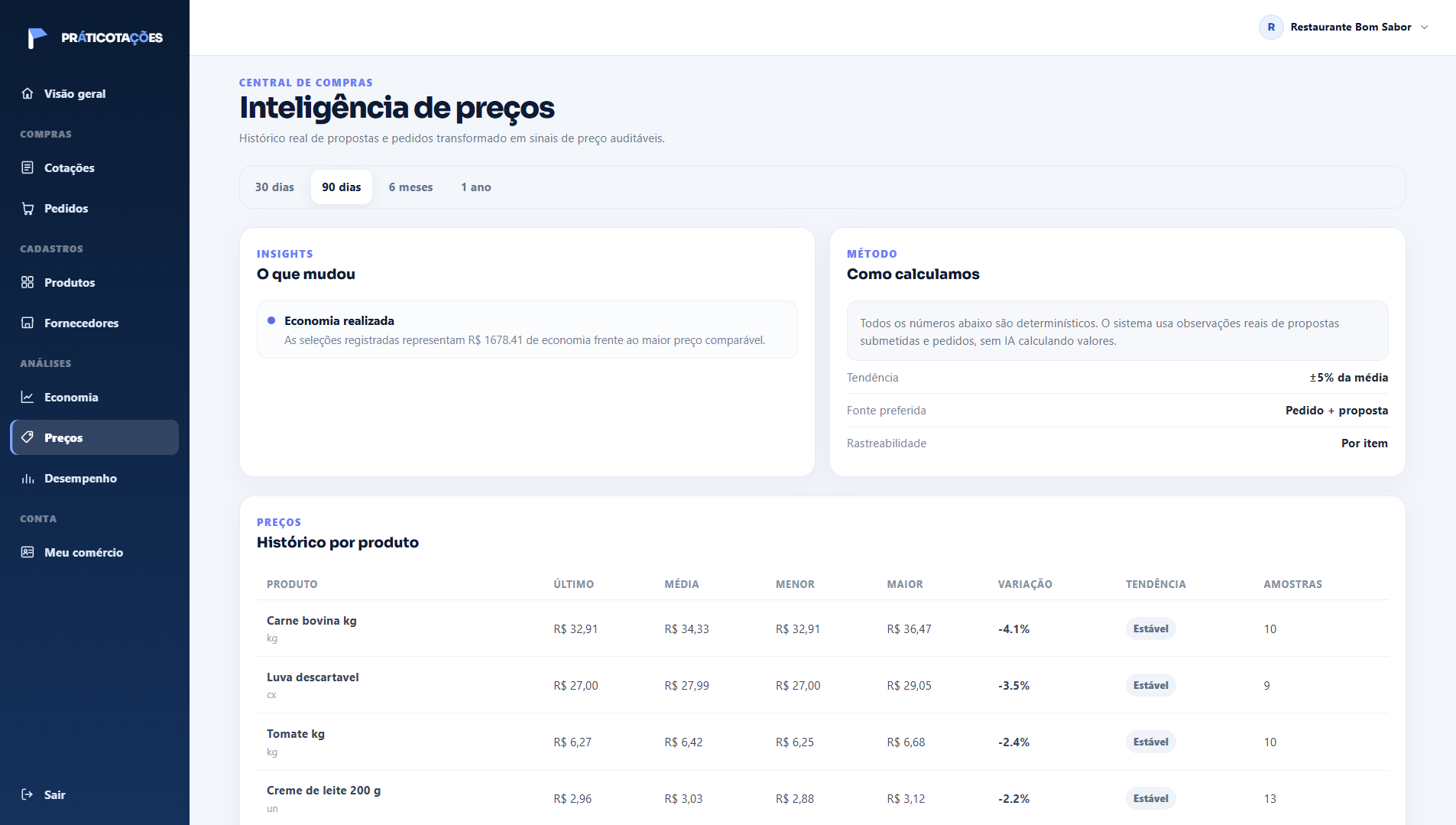Viewport: 1456px width, 825px height.
Task: Click the R$ 27,99 média price
Action: point(686,686)
